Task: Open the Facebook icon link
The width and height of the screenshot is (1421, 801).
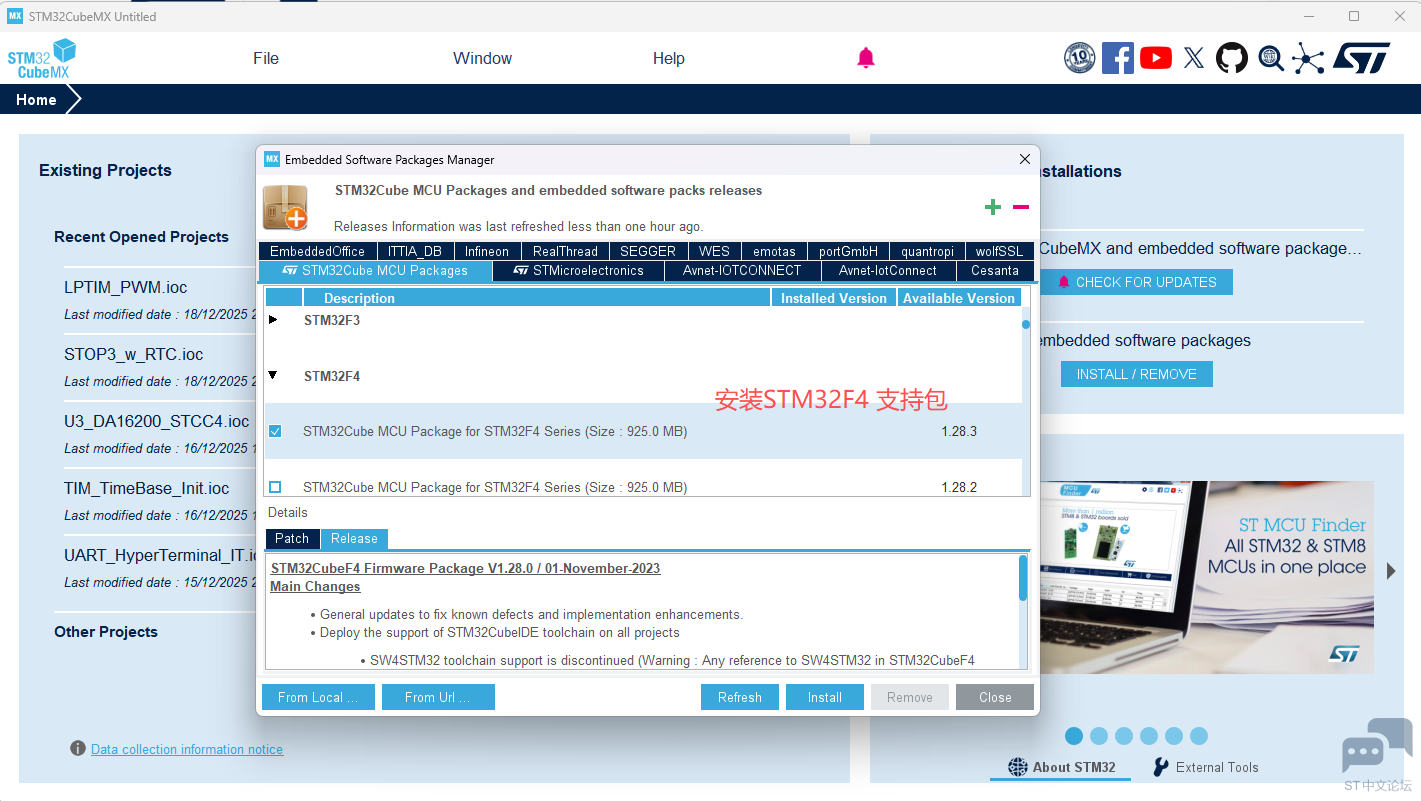Action: coord(1117,58)
